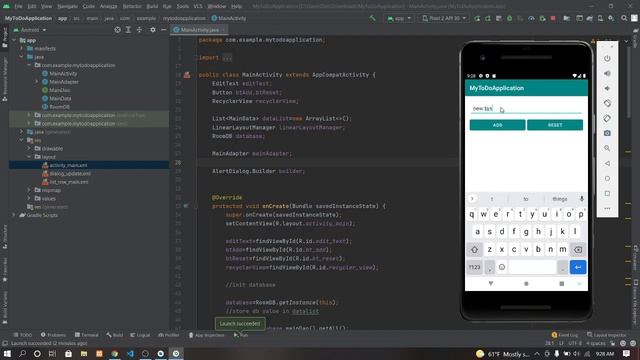Open the Navigate menu
This screenshot has width=640, height=360.
click(x=67, y=6)
